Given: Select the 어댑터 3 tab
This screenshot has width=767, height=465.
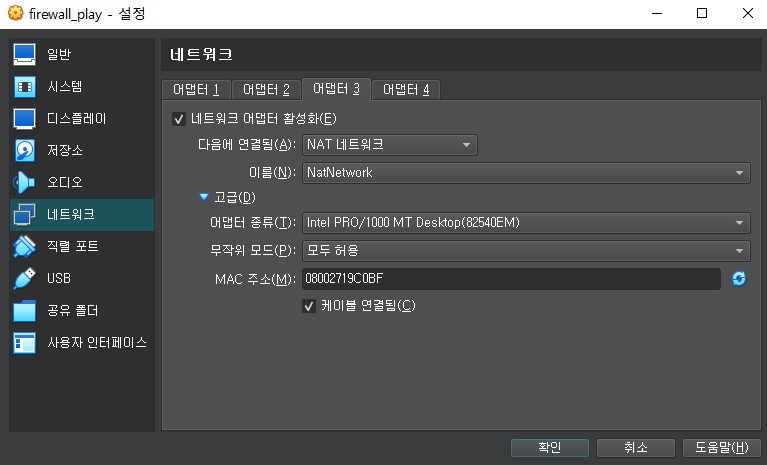Looking at the screenshot, I should pos(337,89).
